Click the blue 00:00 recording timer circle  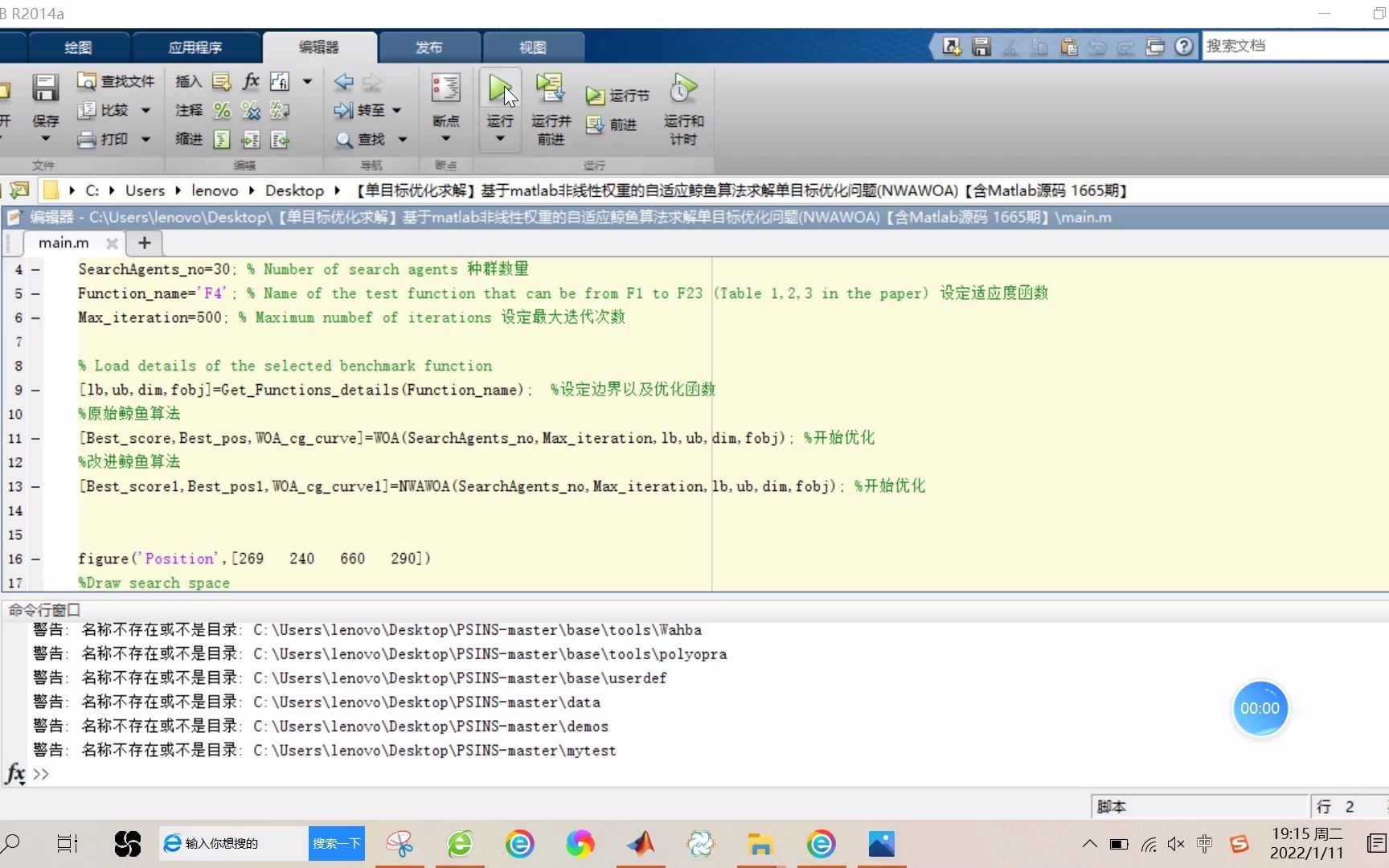[x=1260, y=708]
